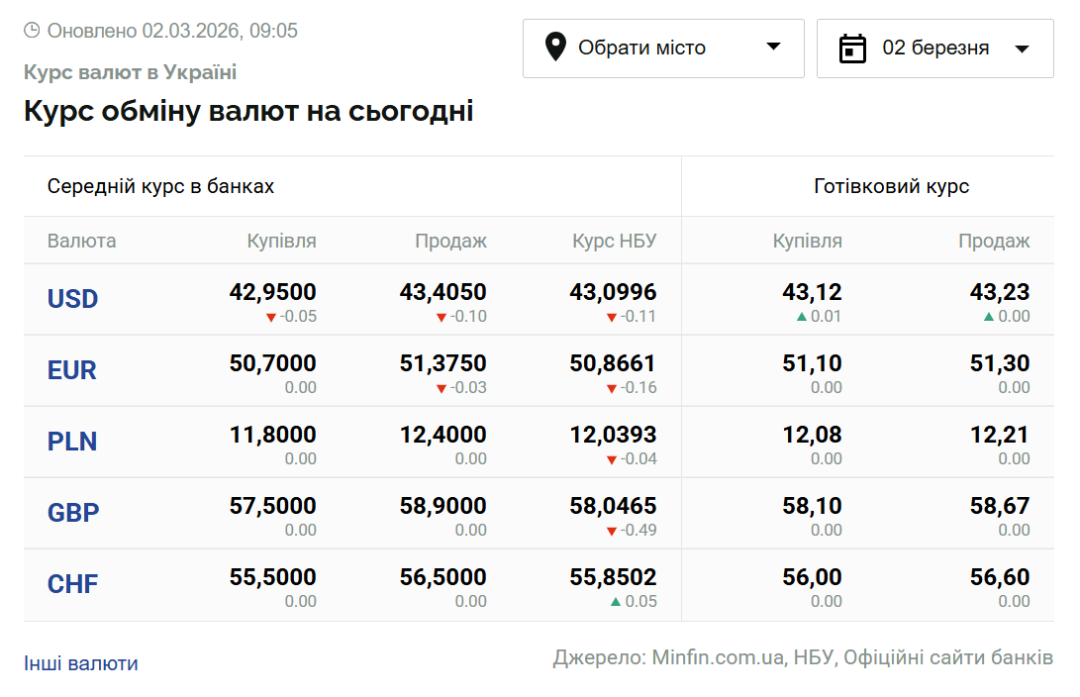Open the GBP currency link
This screenshot has width=1080, height=697.
click(x=73, y=513)
